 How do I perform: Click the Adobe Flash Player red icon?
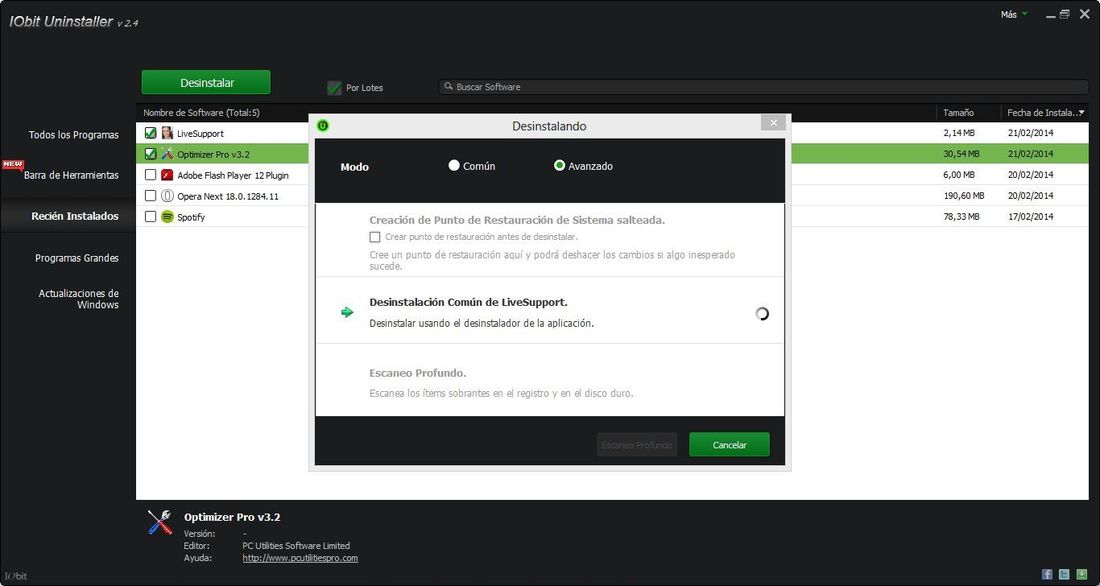(x=167, y=175)
